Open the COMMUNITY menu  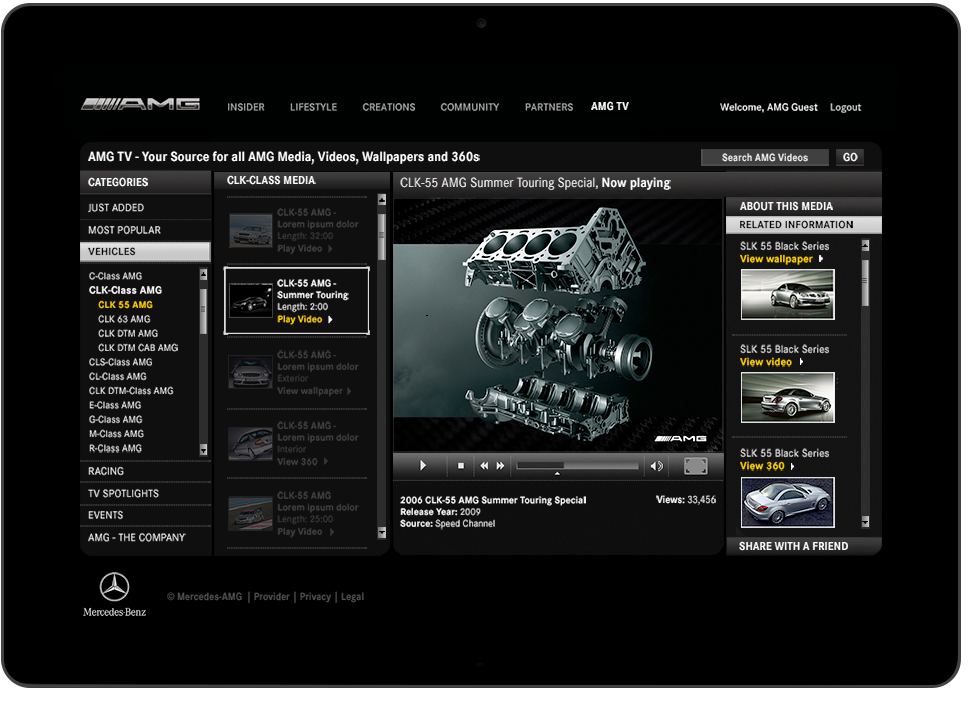pos(469,107)
